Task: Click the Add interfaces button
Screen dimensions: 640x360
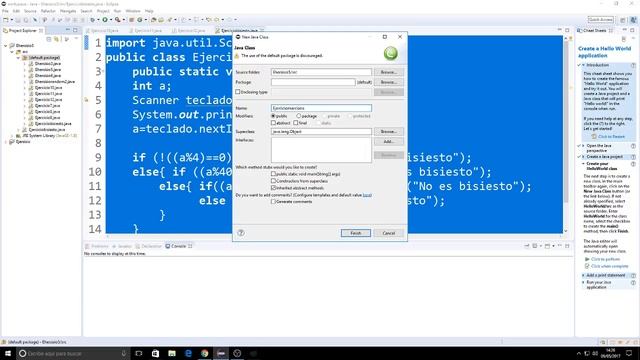Action: tap(389, 142)
